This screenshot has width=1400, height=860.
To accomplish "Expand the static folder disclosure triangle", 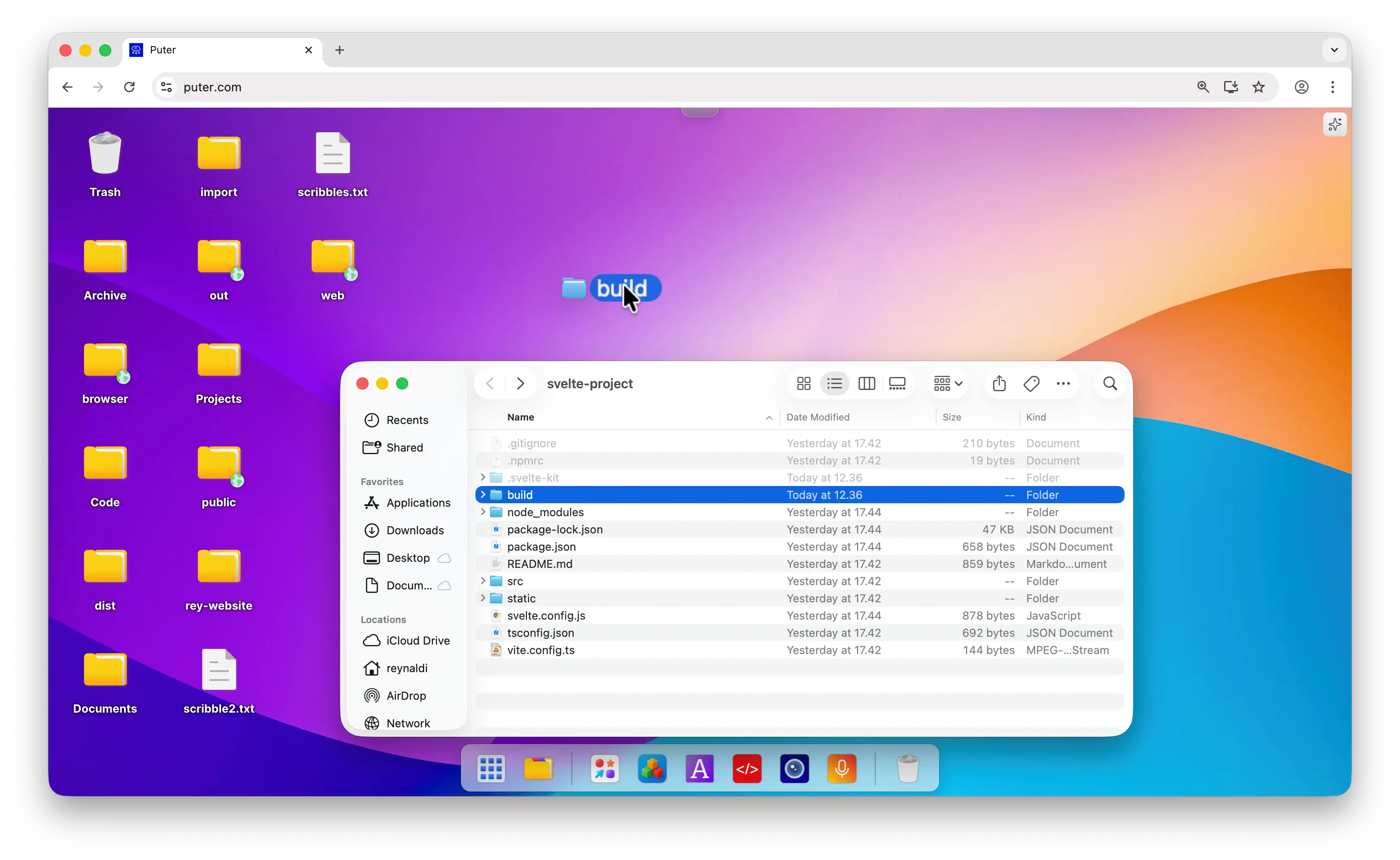I will point(482,598).
